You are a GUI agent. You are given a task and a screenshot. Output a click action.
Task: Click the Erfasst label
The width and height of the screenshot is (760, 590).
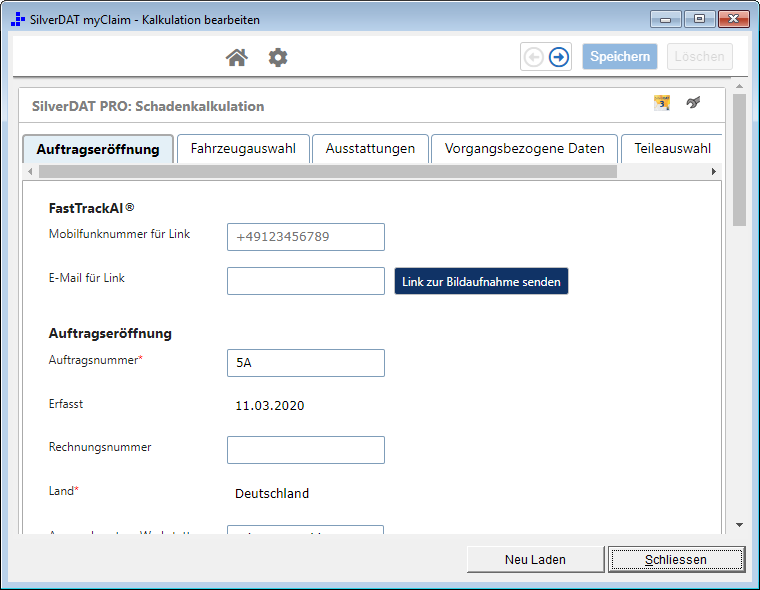point(66,404)
